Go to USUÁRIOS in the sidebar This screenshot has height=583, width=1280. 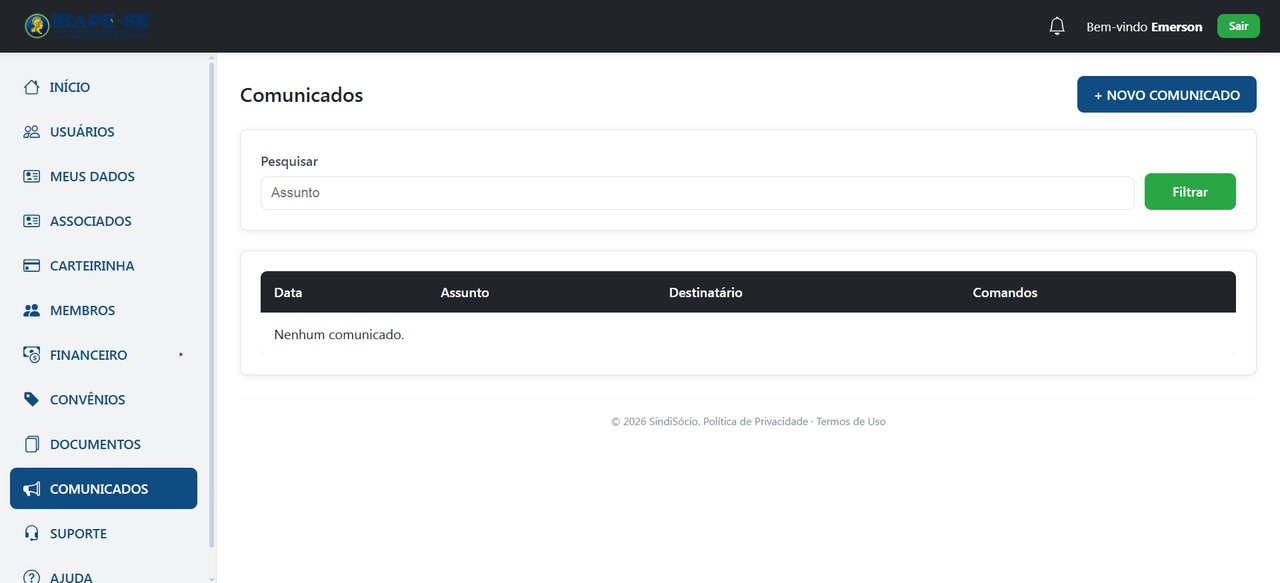pyautogui.click(x=104, y=132)
